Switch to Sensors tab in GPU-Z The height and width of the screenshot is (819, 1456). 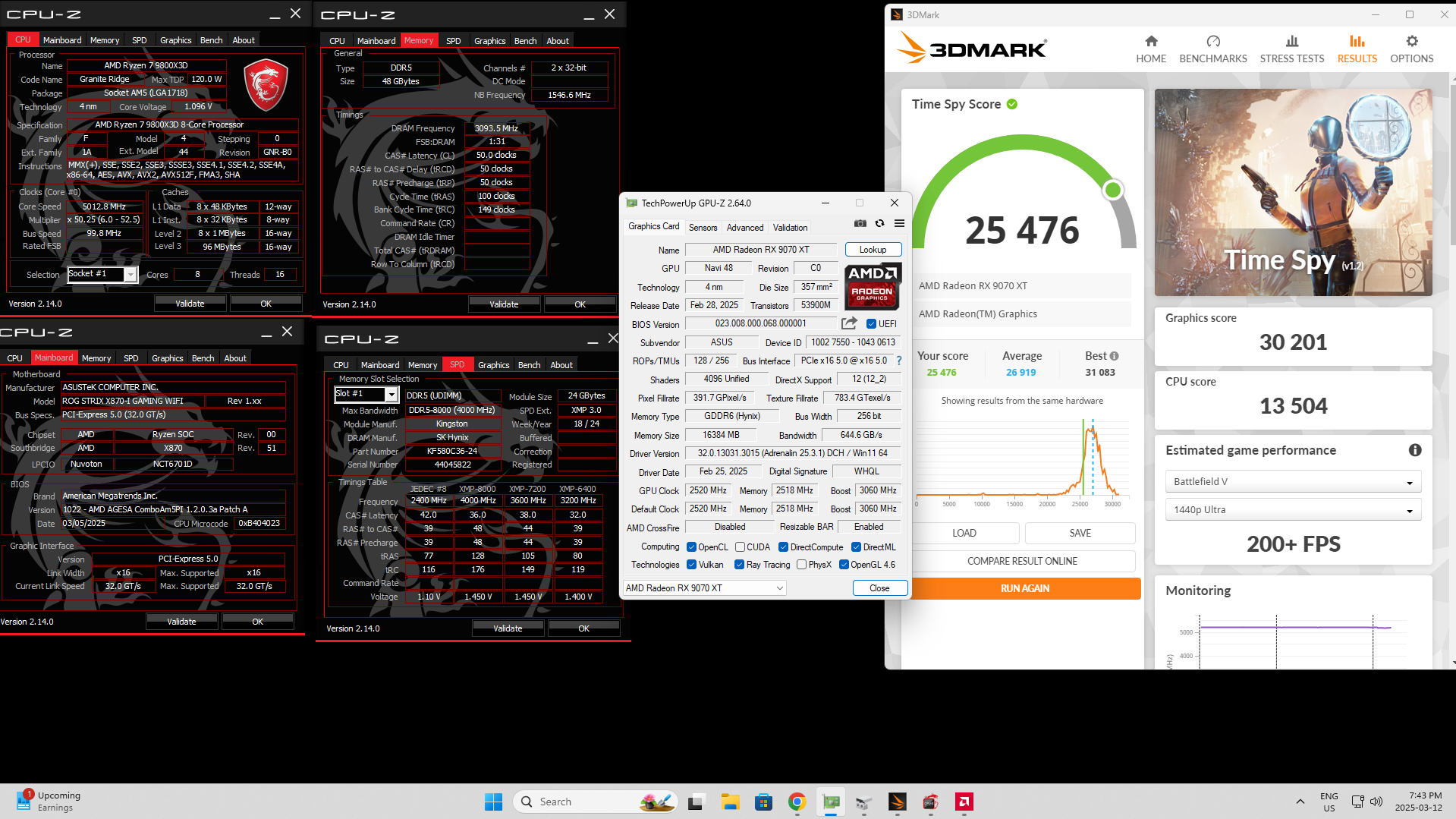coord(703,228)
